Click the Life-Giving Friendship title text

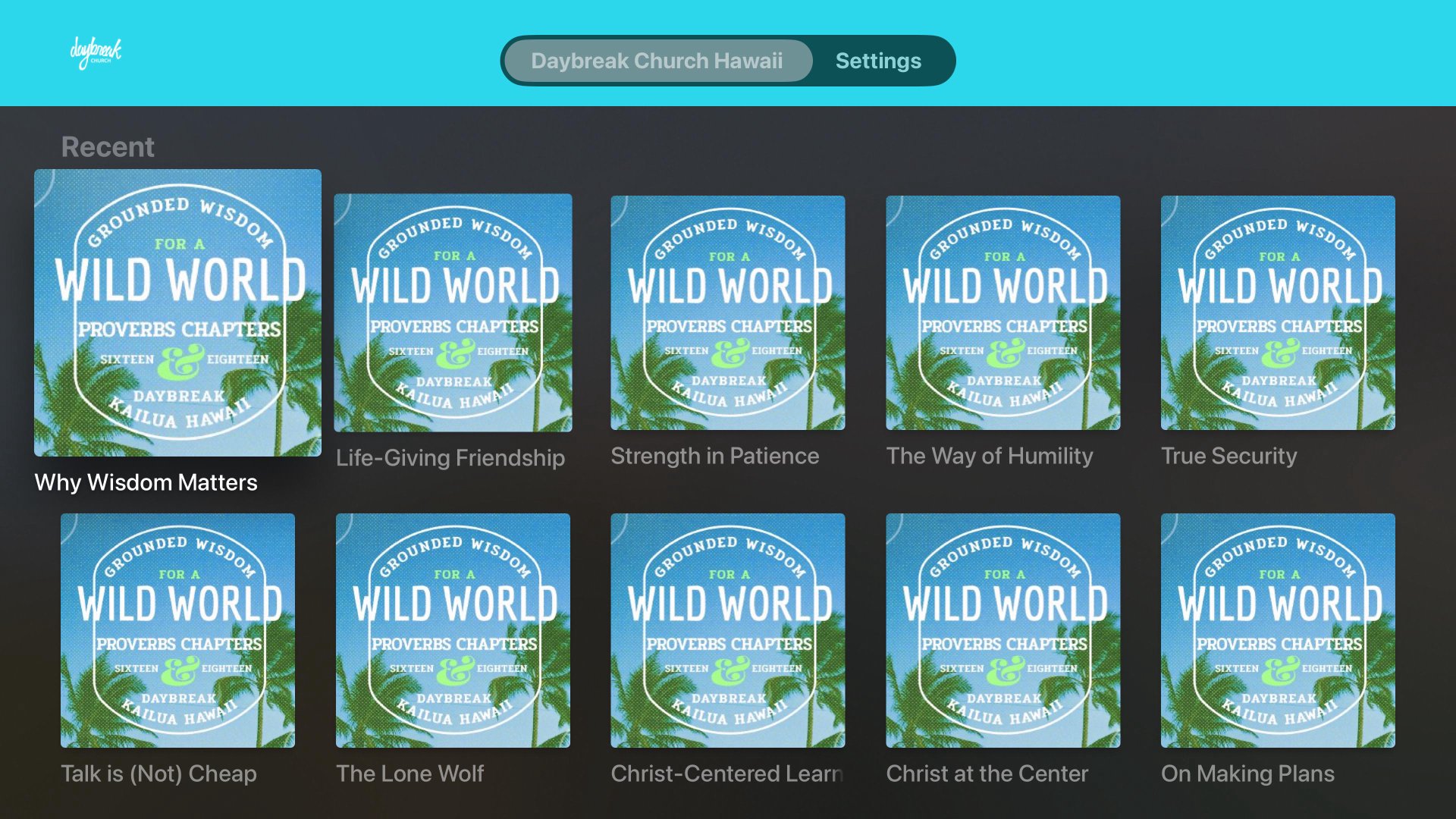450,458
